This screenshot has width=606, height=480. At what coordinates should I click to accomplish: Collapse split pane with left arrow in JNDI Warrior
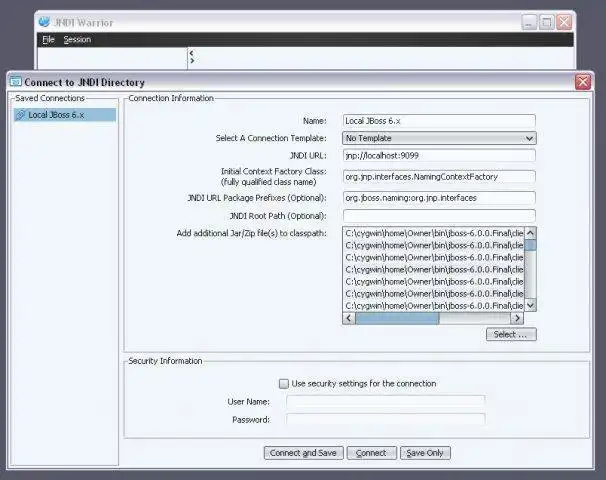pyautogui.click(x=191, y=53)
